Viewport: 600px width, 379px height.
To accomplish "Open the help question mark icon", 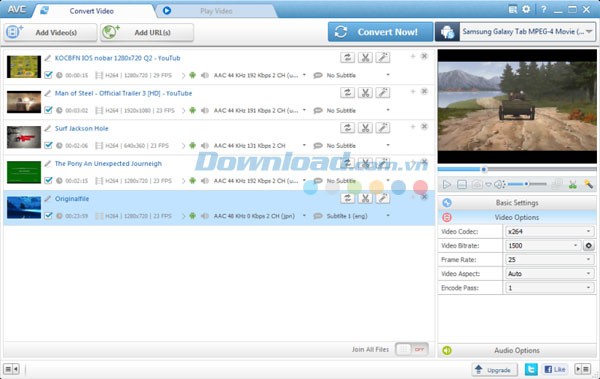I will pos(543,10).
